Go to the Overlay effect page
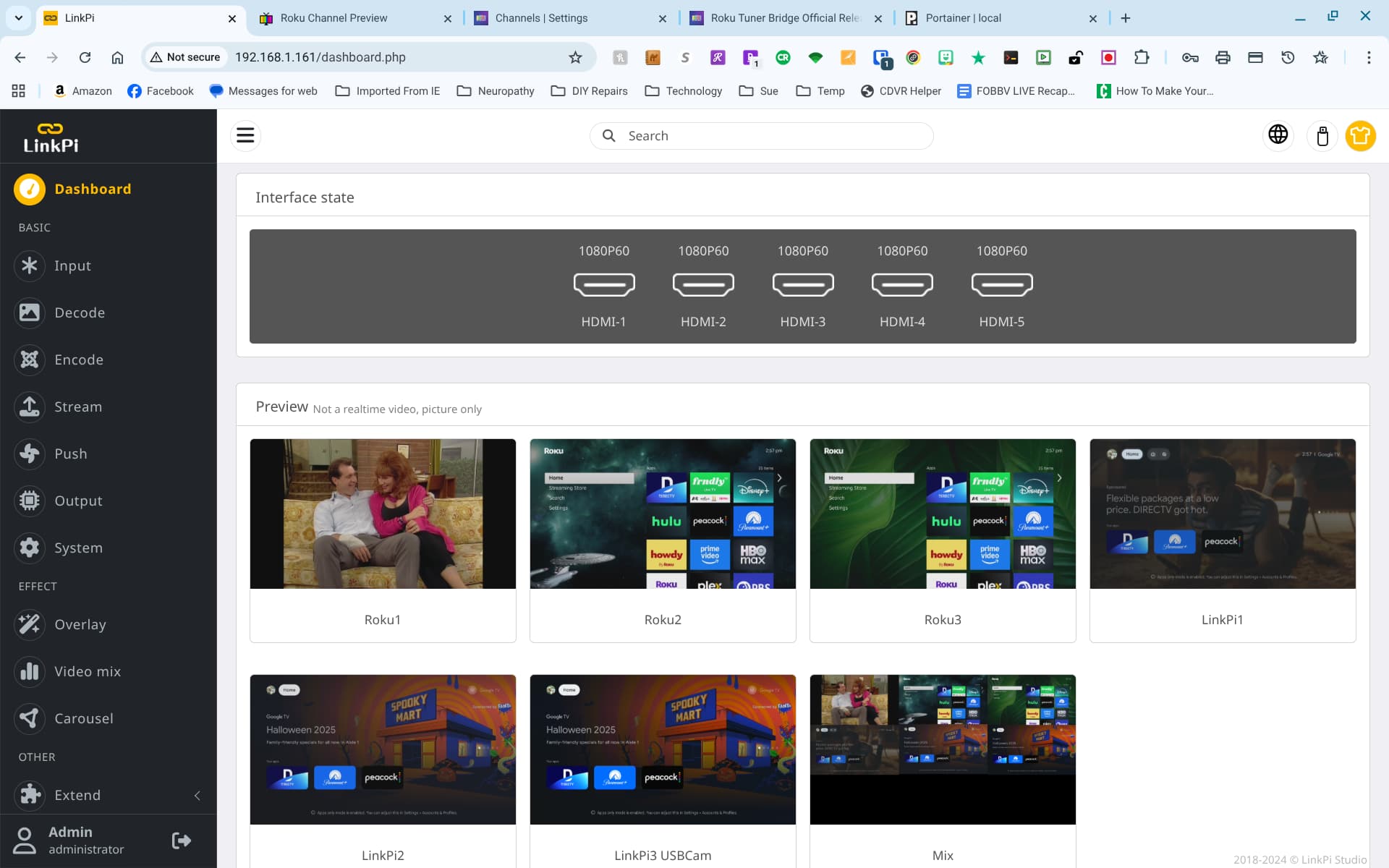Image resolution: width=1389 pixels, height=868 pixels. point(80,624)
